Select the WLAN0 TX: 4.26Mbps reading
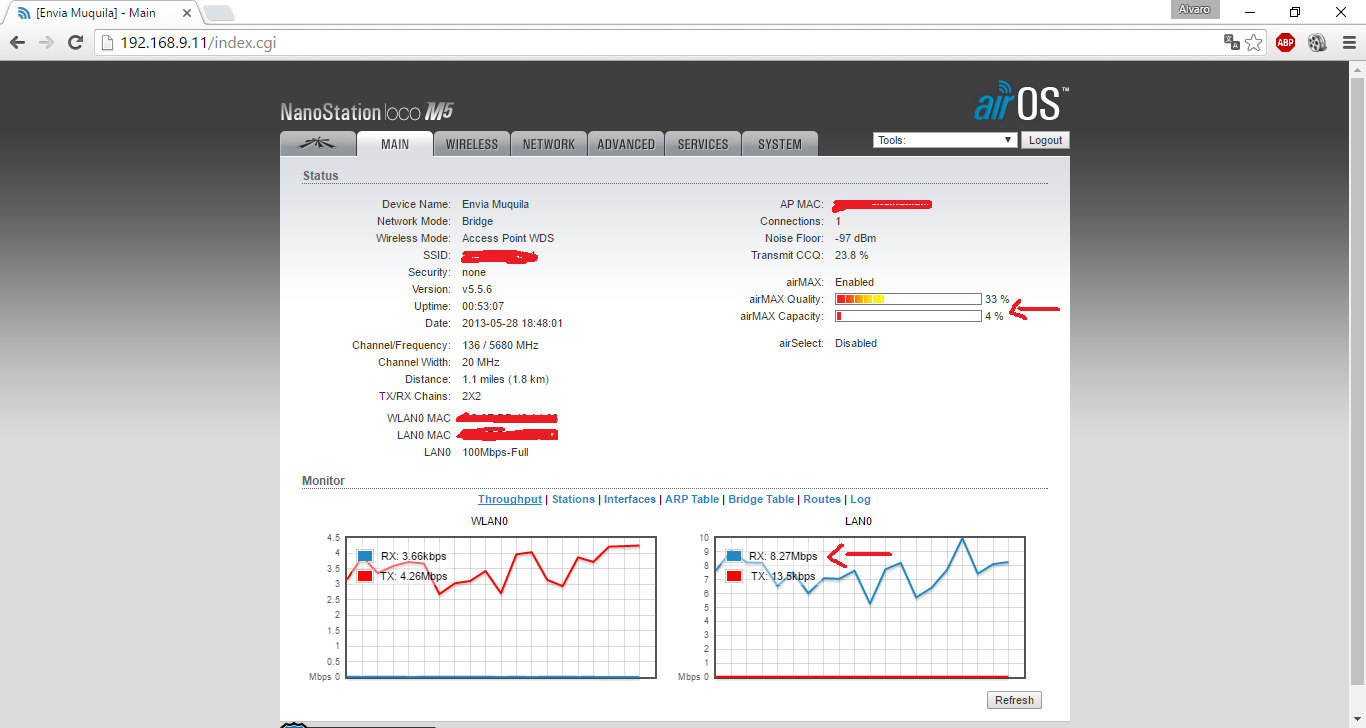This screenshot has width=1366, height=728. click(x=414, y=576)
